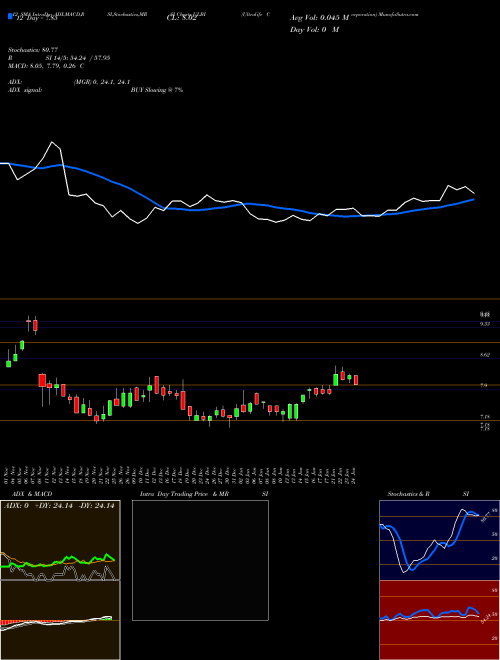Select the 'Avg Vol: 0.045 M' text
This screenshot has height=660, width=500.
point(319,18)
